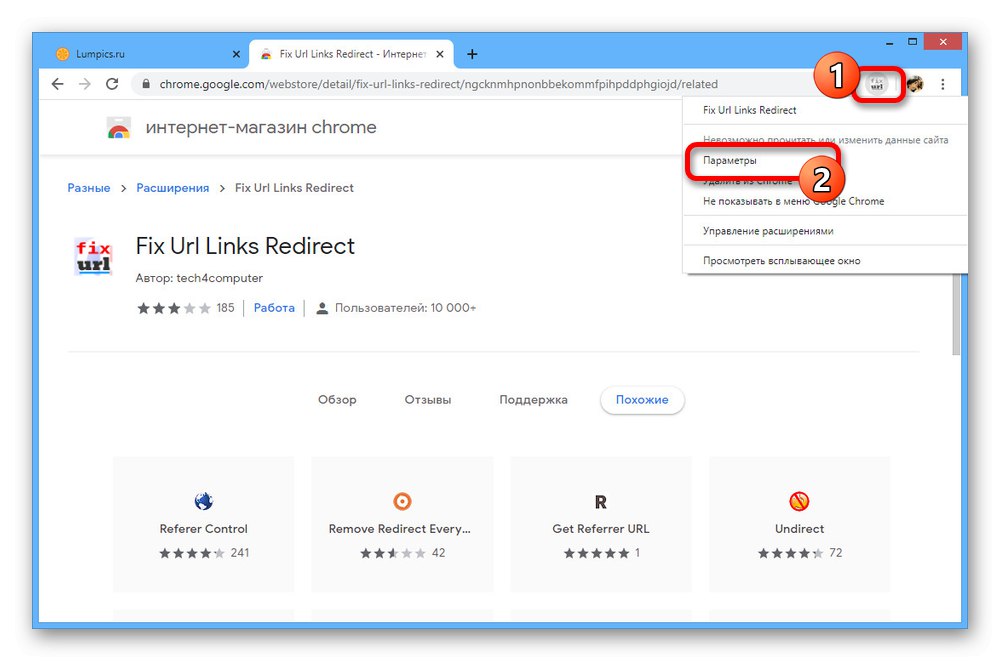Click the Remove Redirect orange circle icon
Viewport: 1000px width, 661px height.
(402, 501)
